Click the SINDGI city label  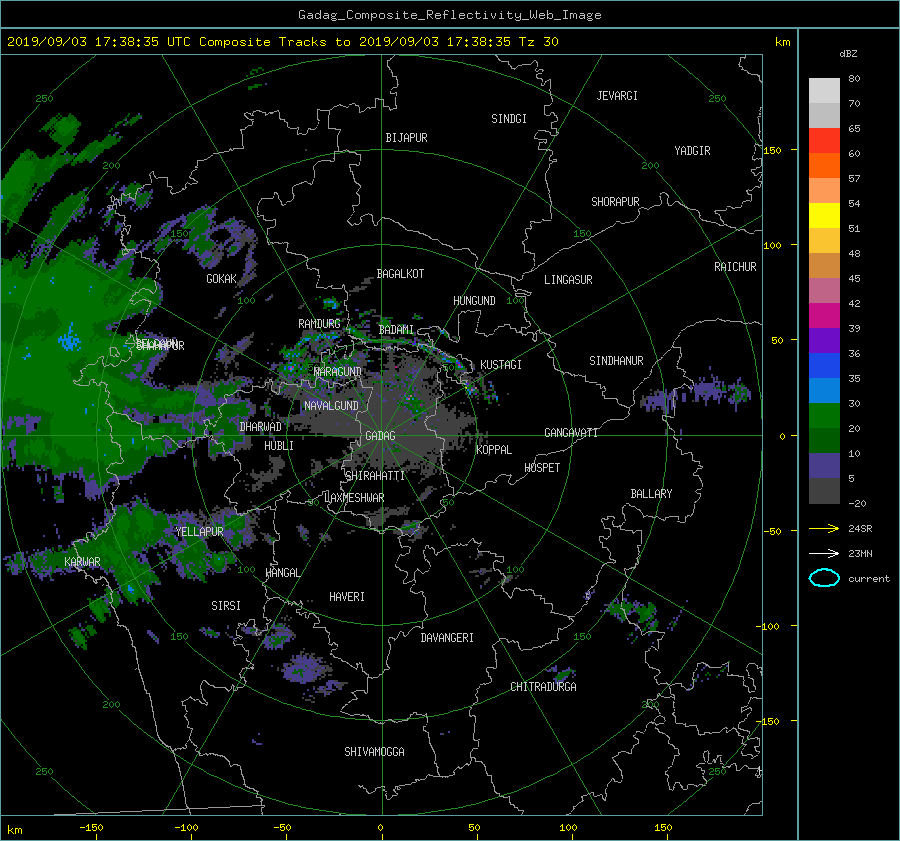(509, 119)
